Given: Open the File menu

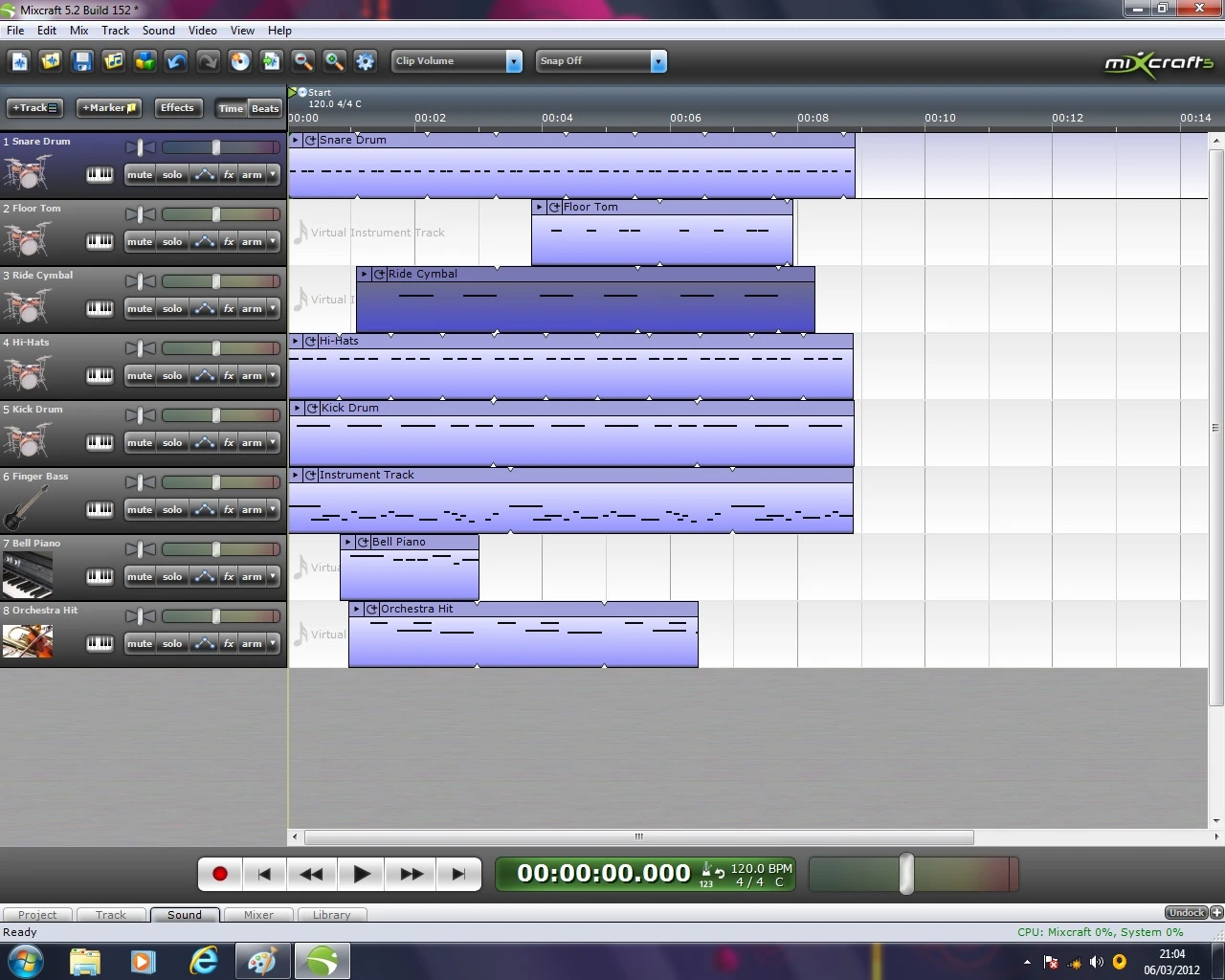Looking at the screenshot, I should (x=15, y=31).
